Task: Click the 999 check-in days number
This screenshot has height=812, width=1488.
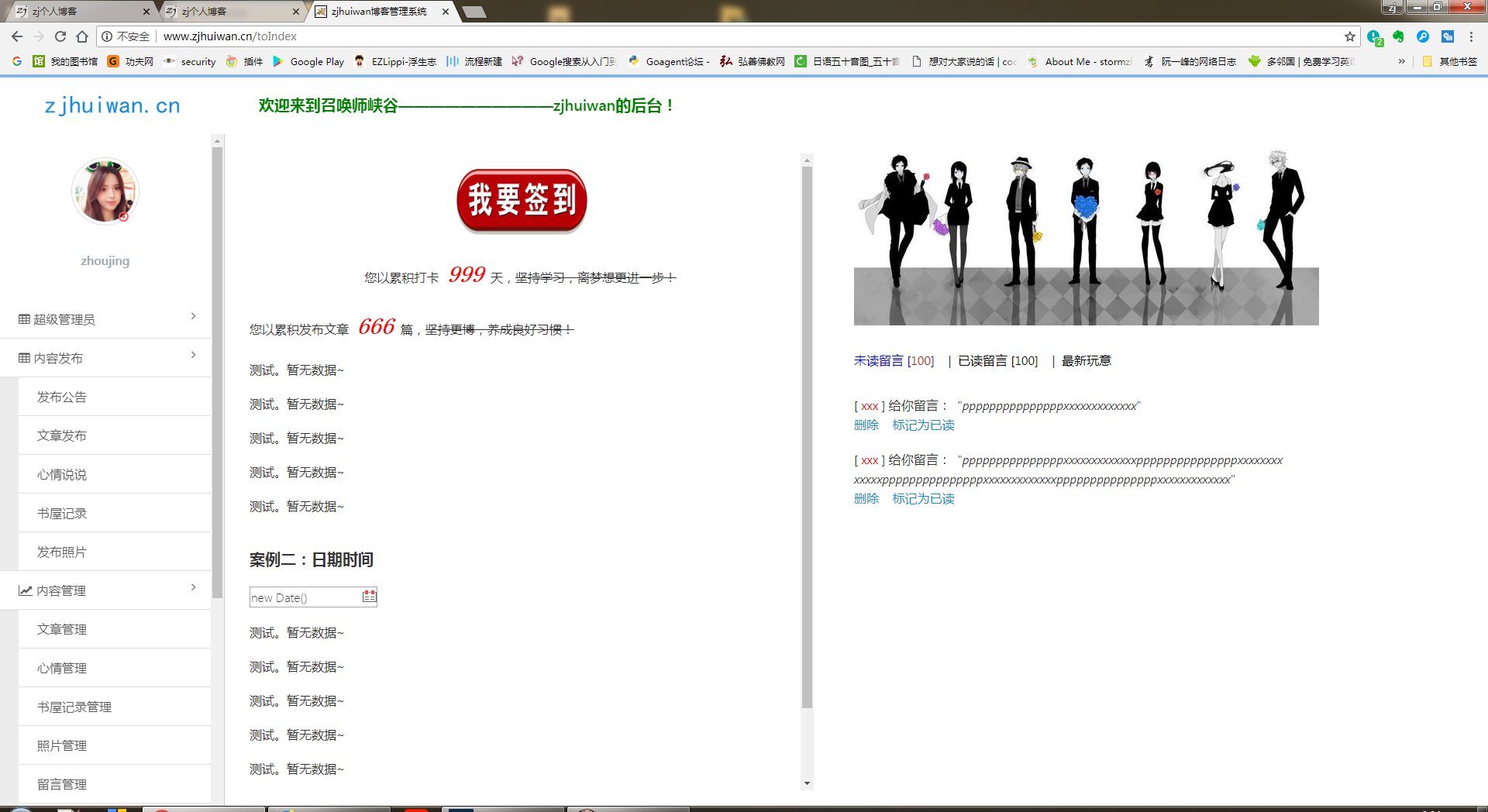Action: coord(467,274)
